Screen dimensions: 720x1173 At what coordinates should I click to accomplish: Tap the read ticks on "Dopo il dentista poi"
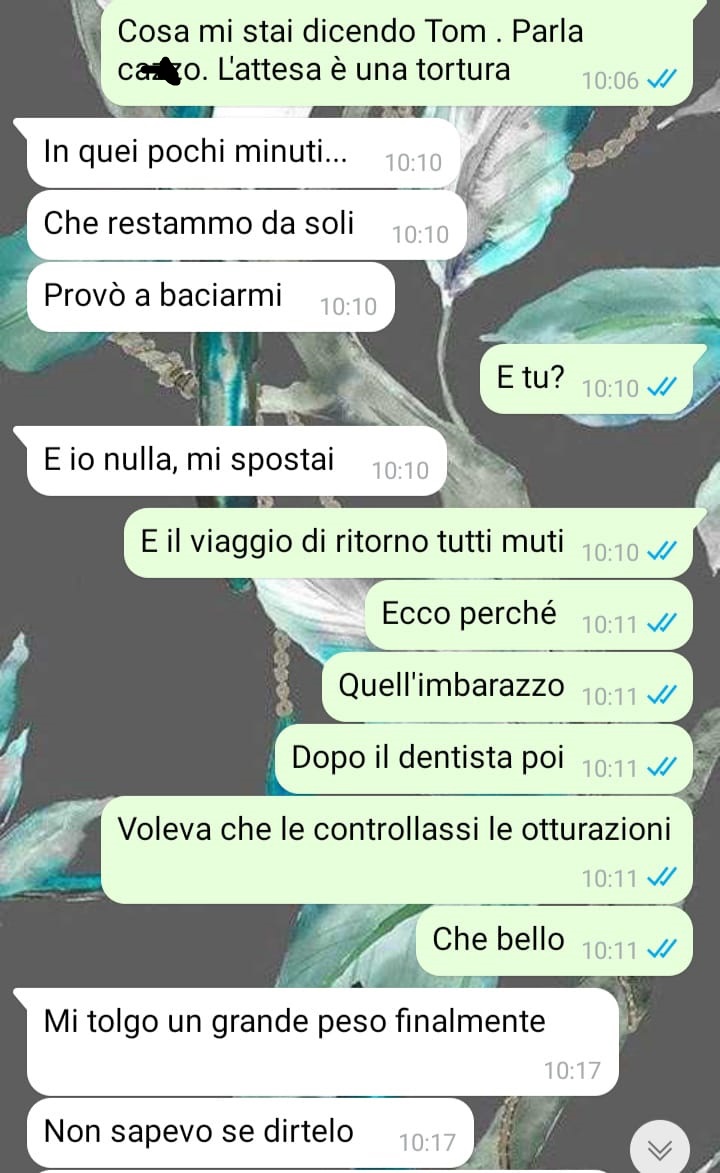(x=662, y=767)
